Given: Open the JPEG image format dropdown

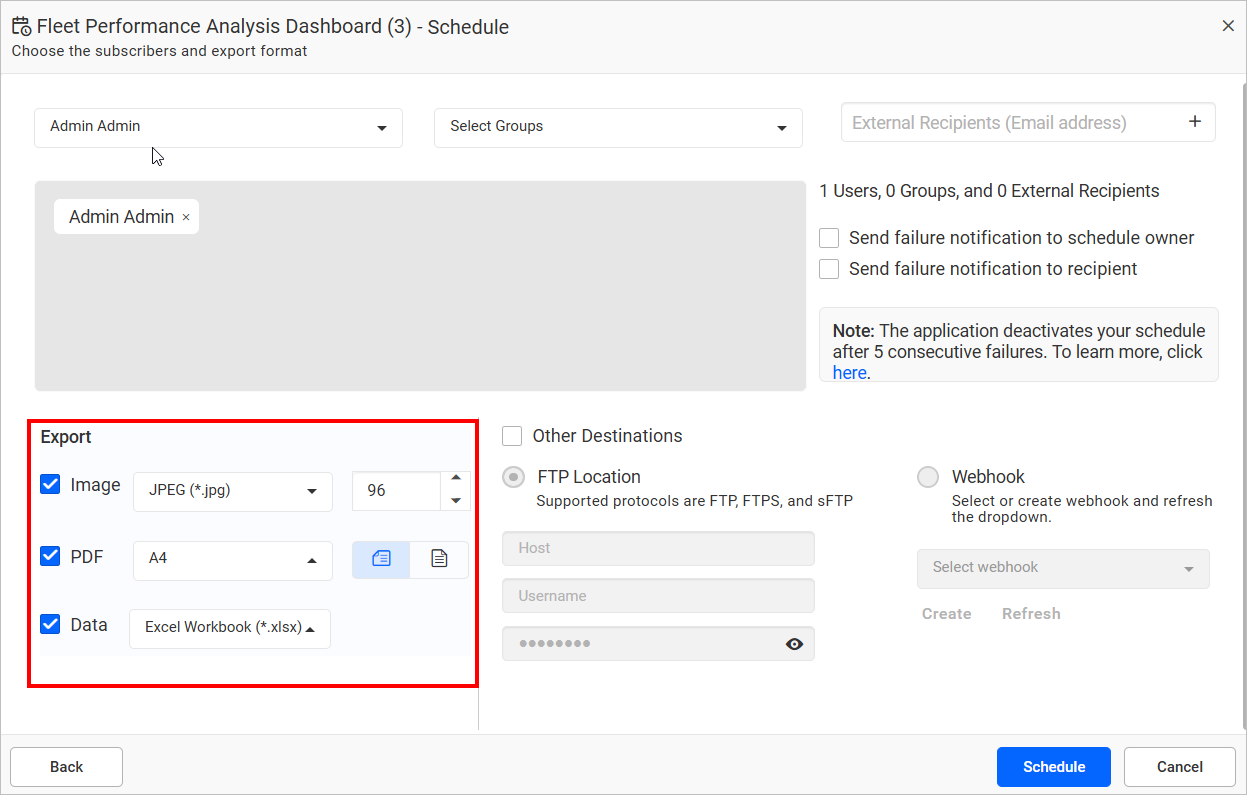Looking at the screenshot, I should pyautogui.click(x=232, y=491).
